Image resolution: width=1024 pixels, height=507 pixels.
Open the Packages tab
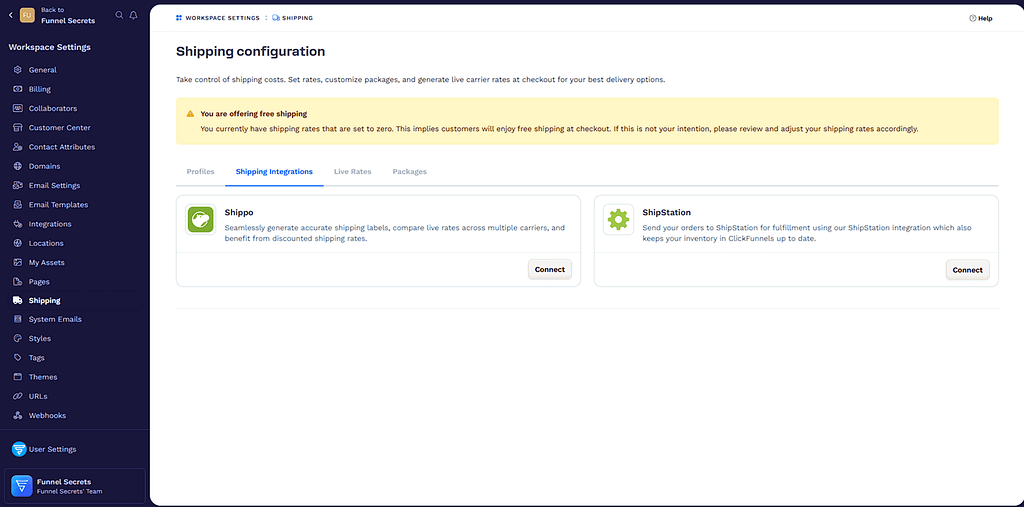pyautogui.click(x=409, y=172)
